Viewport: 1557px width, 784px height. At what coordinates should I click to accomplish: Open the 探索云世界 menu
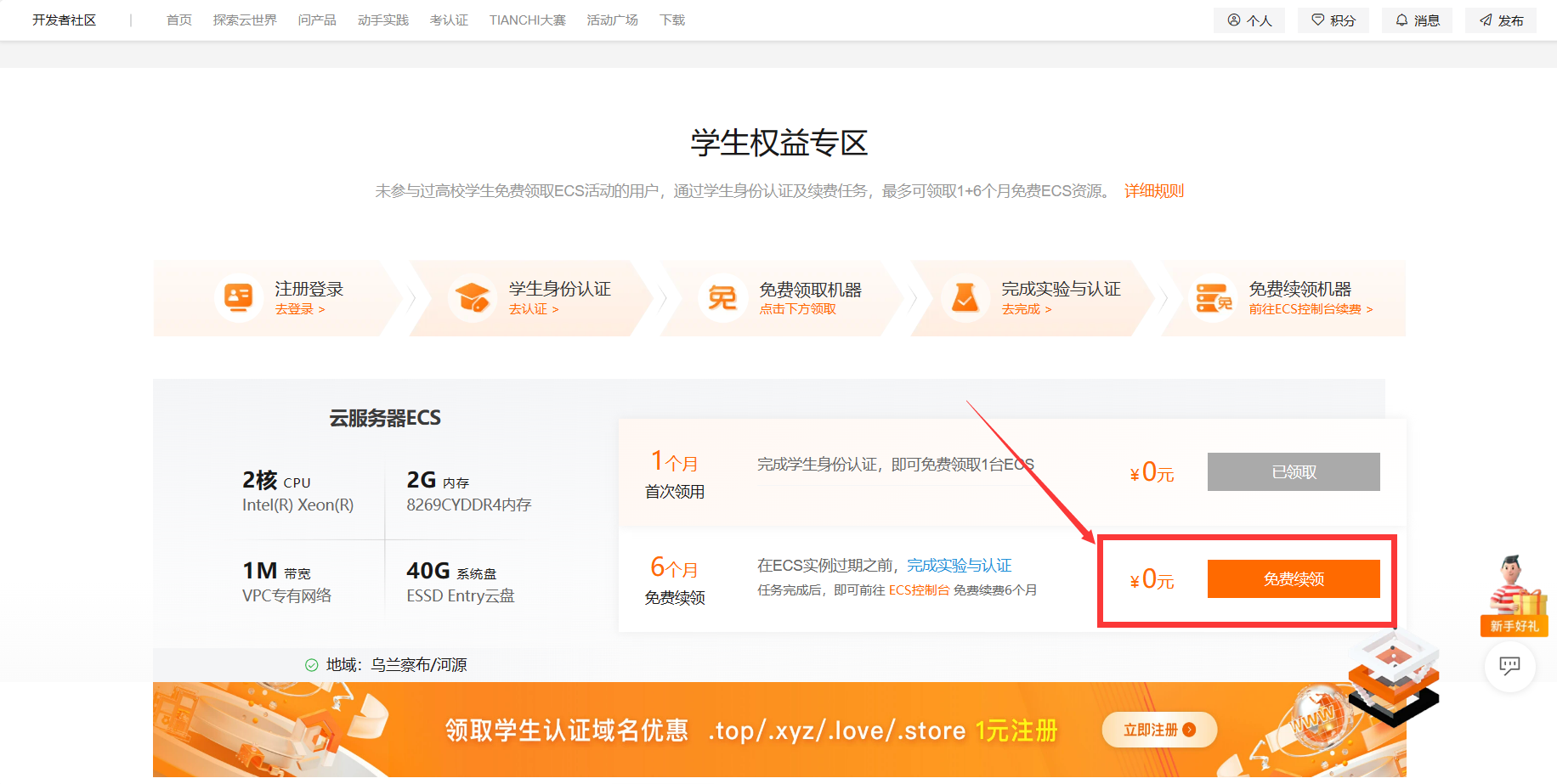(245, 20)
